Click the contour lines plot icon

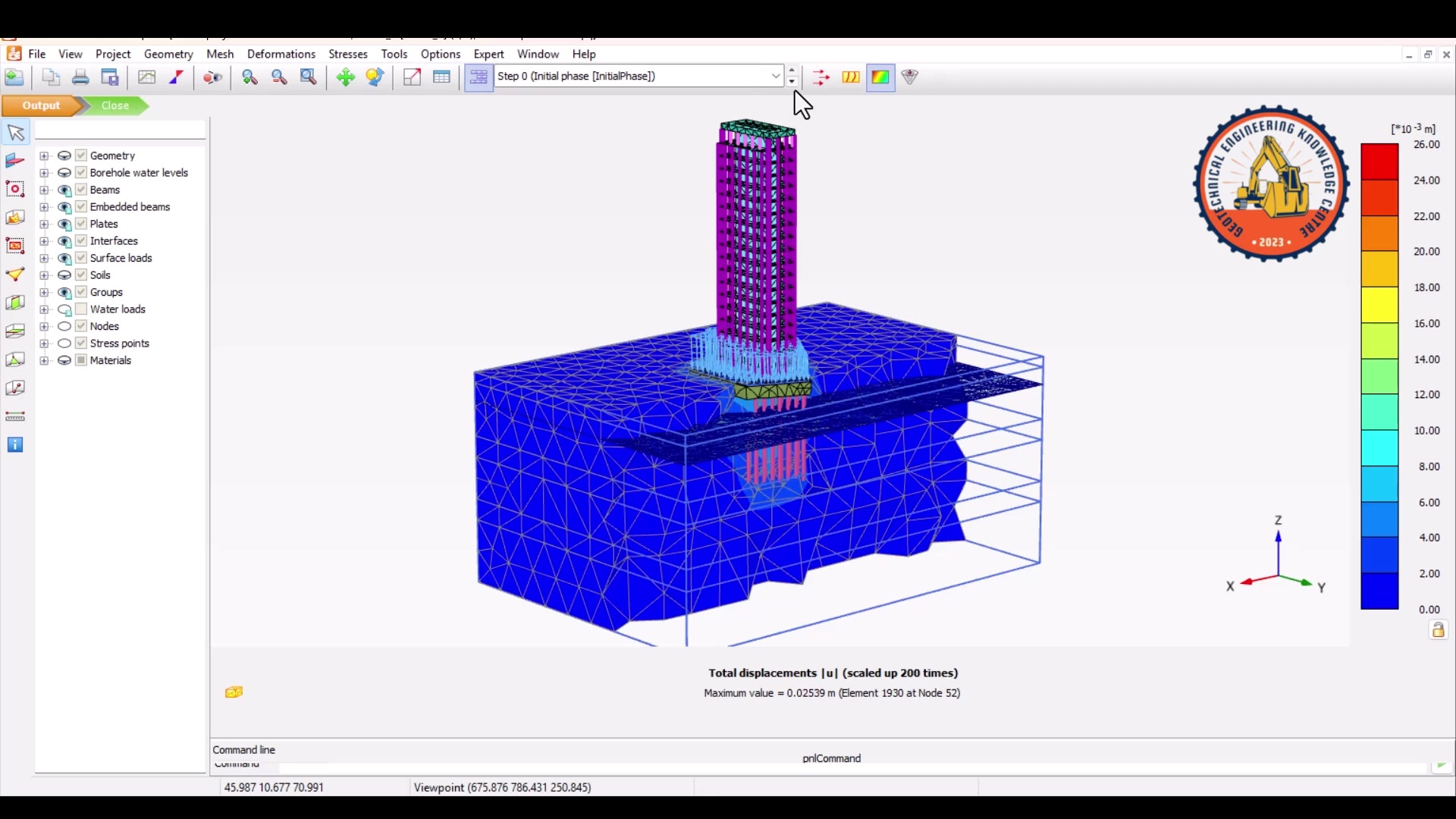pyautogui.click(x=851, y=77)
